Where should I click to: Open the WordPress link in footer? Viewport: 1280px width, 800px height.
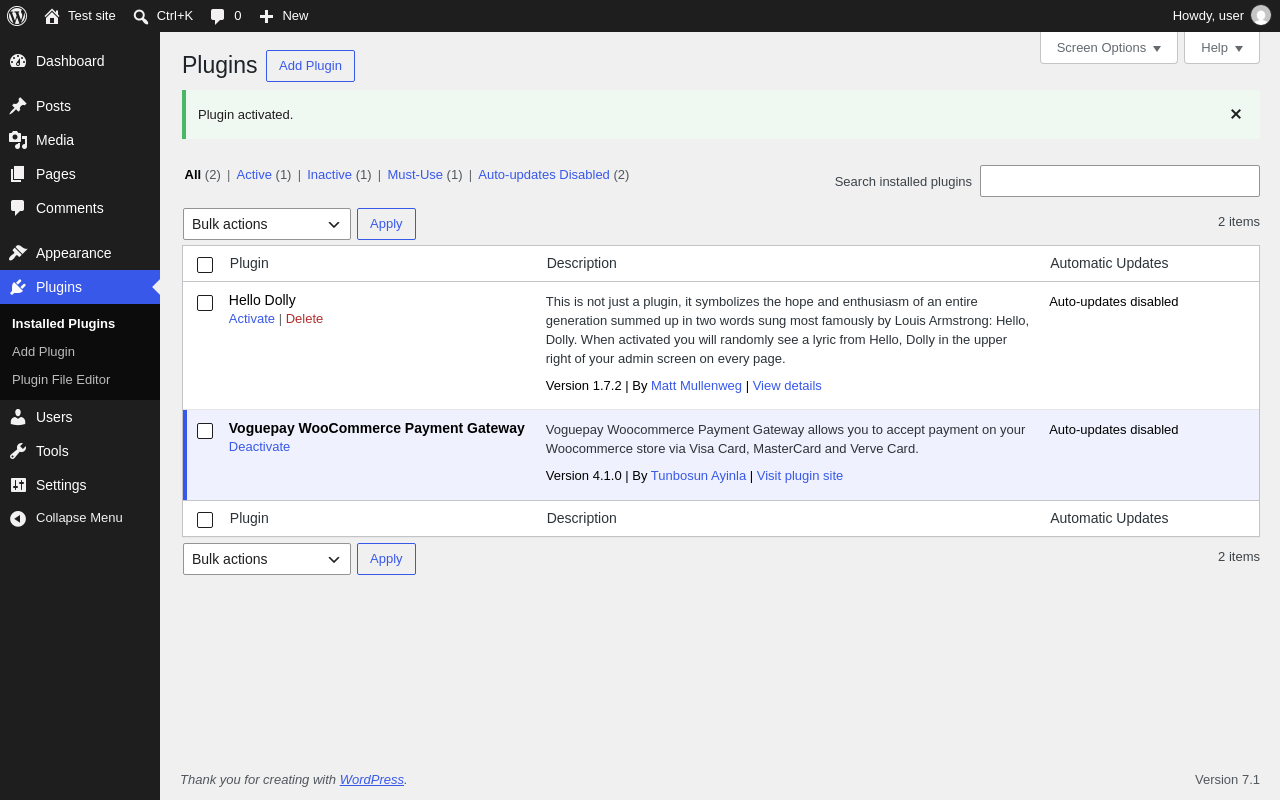tap(372, 780)
